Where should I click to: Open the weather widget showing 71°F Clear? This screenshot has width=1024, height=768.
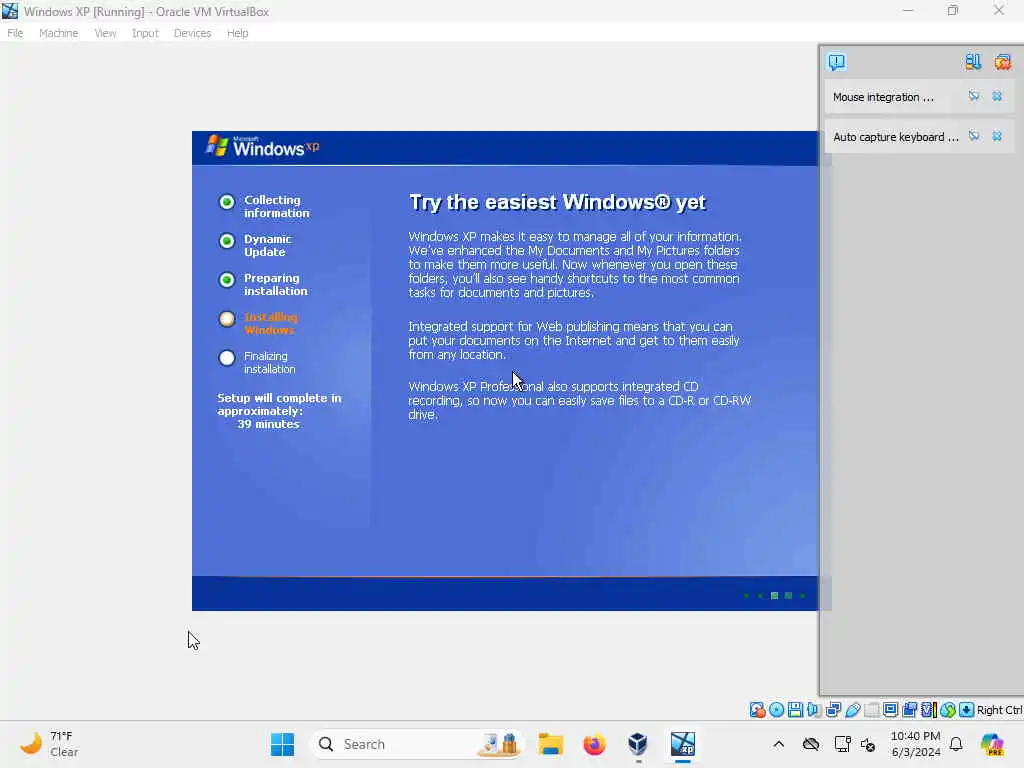click(x=49, y=744)
